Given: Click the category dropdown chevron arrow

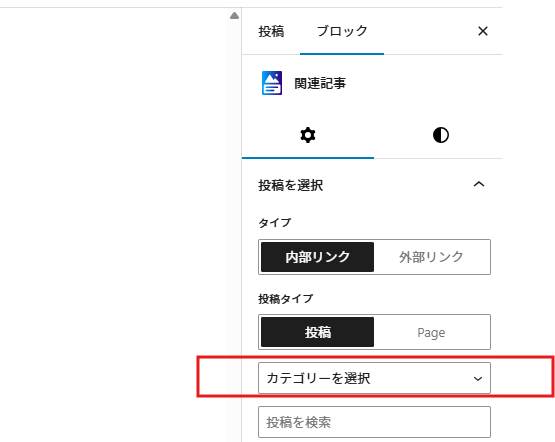Looking at the screenshot, I should tap(478, 379).
